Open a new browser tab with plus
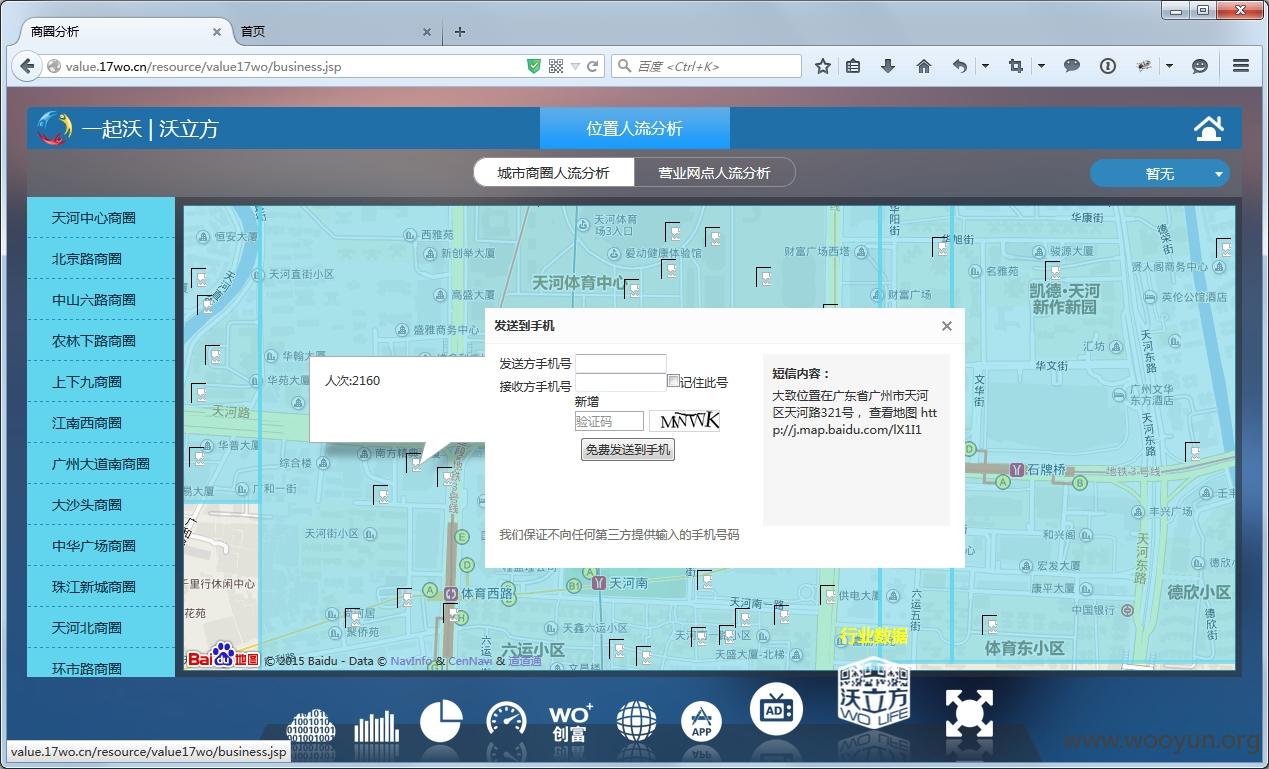This screenshot has height=769, width=1269. coord(460,31)
